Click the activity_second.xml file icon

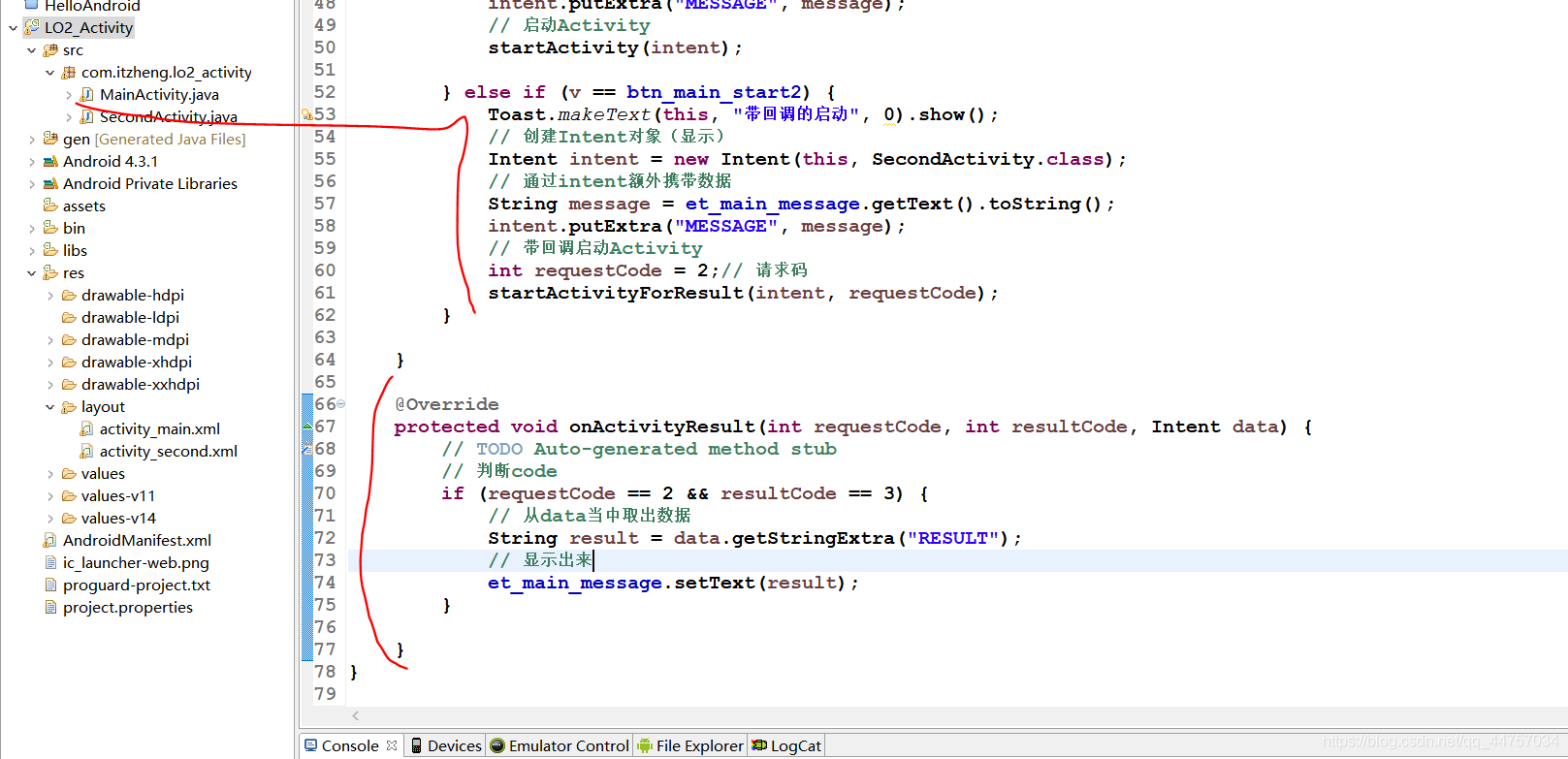[87, 451]
